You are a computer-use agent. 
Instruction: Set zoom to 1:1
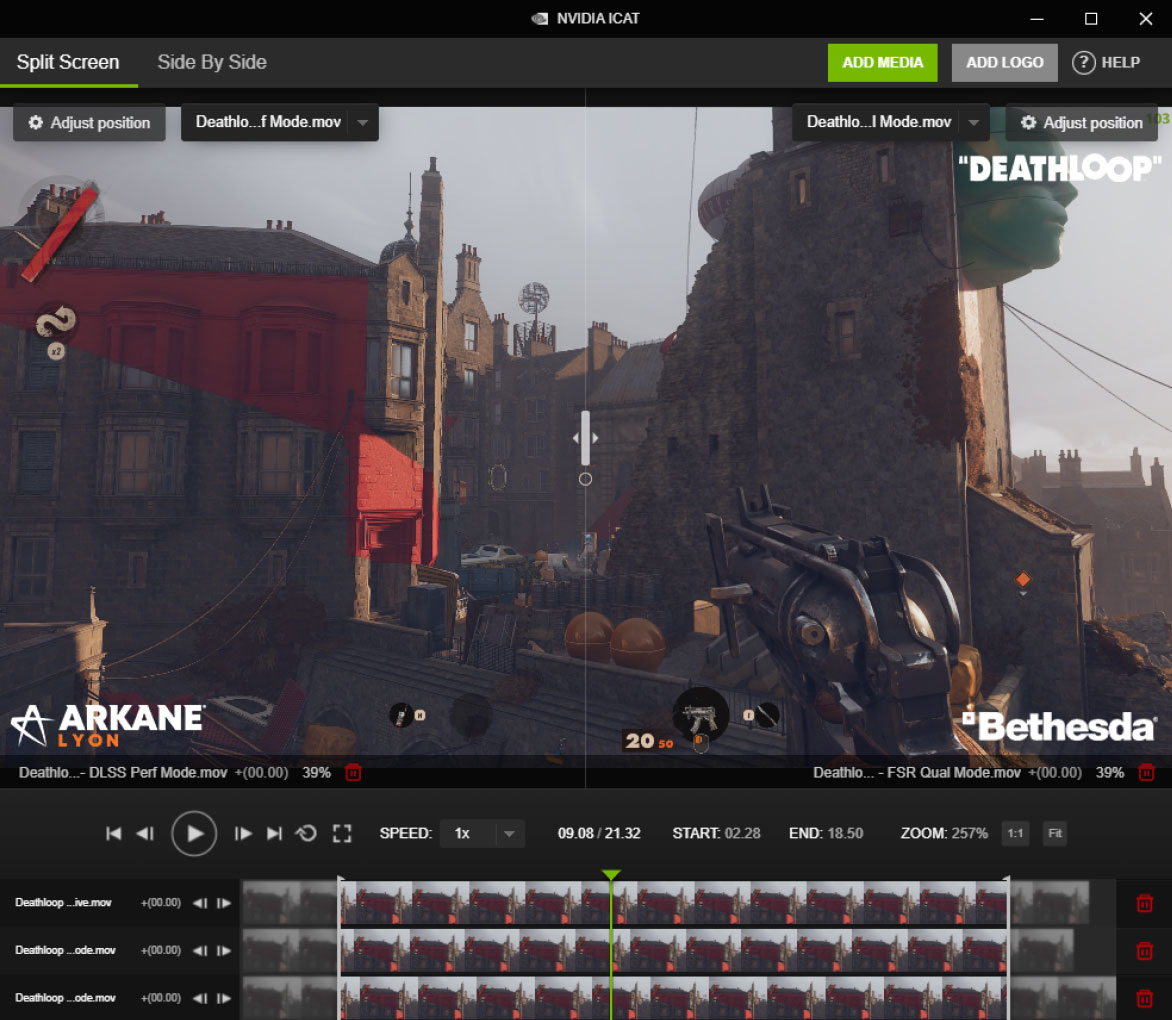pyautogui.click(x=1015, y=834)
